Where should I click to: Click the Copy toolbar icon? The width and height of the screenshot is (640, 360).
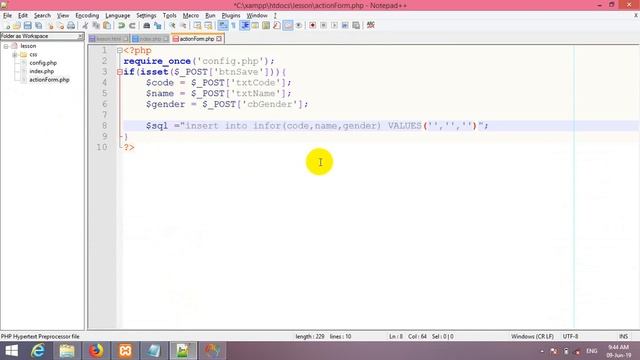pyautogui.click(x=96, y=25)
